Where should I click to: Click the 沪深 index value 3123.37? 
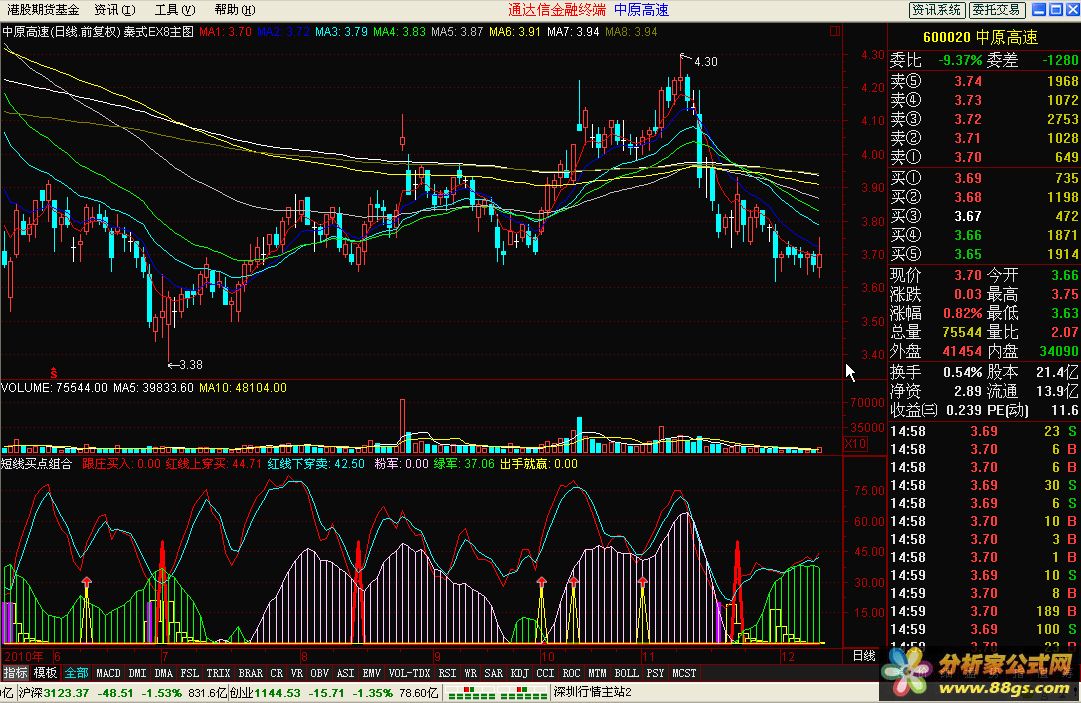click(66, 692)
